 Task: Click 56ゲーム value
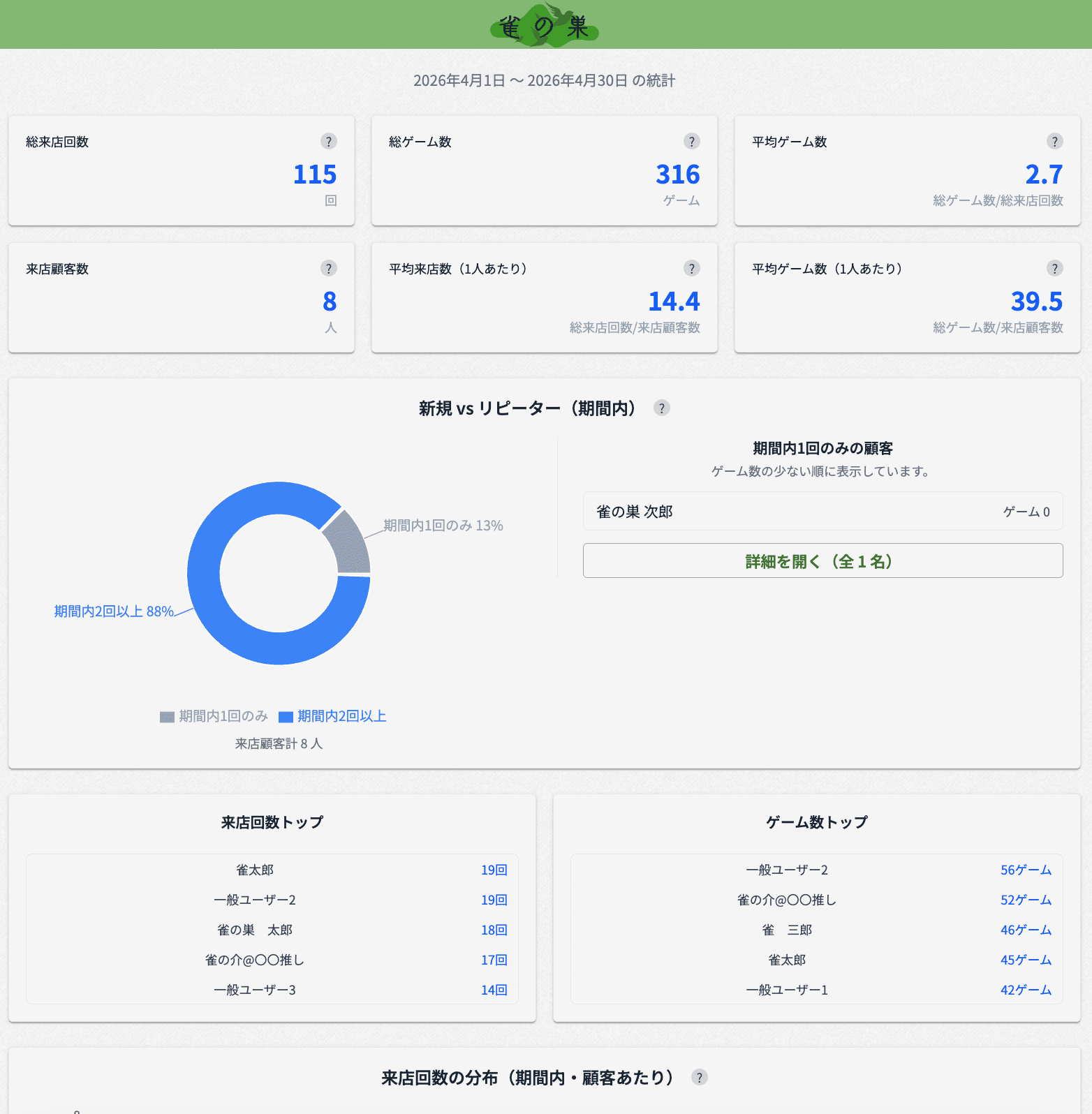1026,870
